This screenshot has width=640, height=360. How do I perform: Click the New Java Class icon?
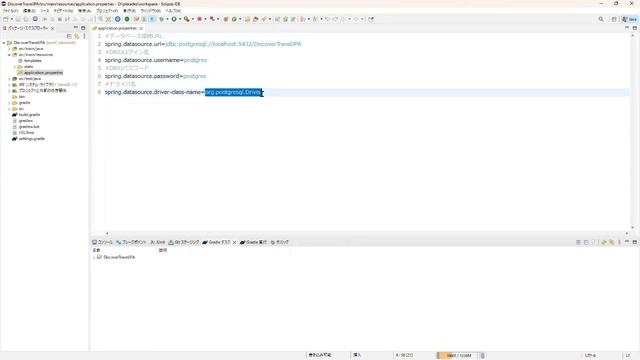(x=234, y=19)
